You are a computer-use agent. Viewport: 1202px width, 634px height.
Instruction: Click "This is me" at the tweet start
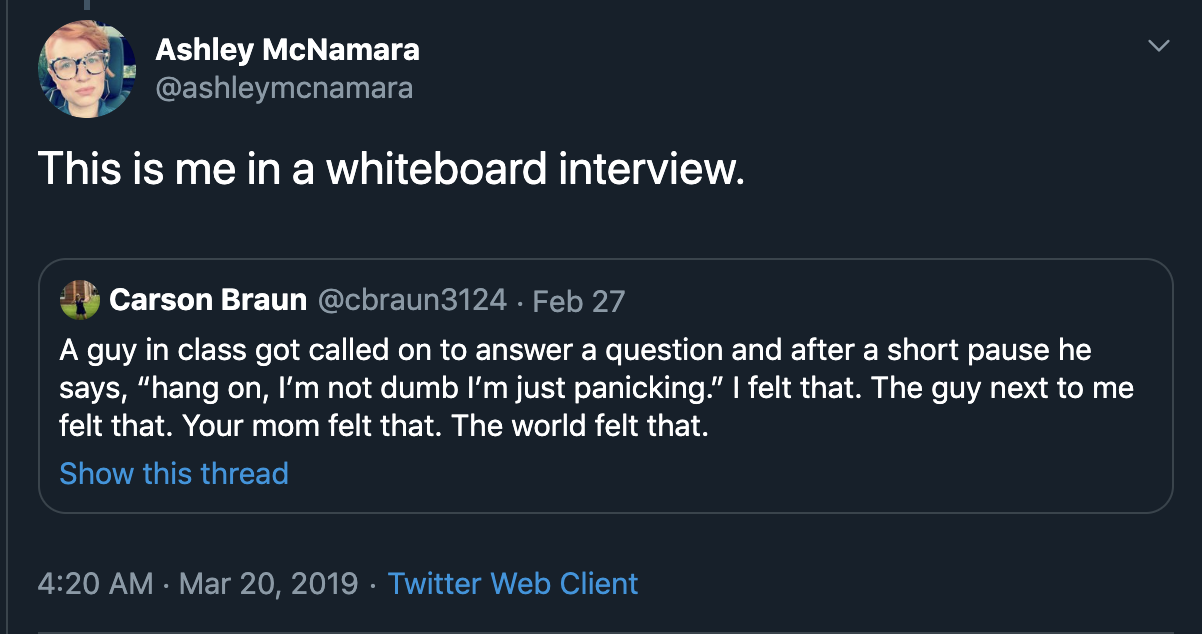[122, 168]
